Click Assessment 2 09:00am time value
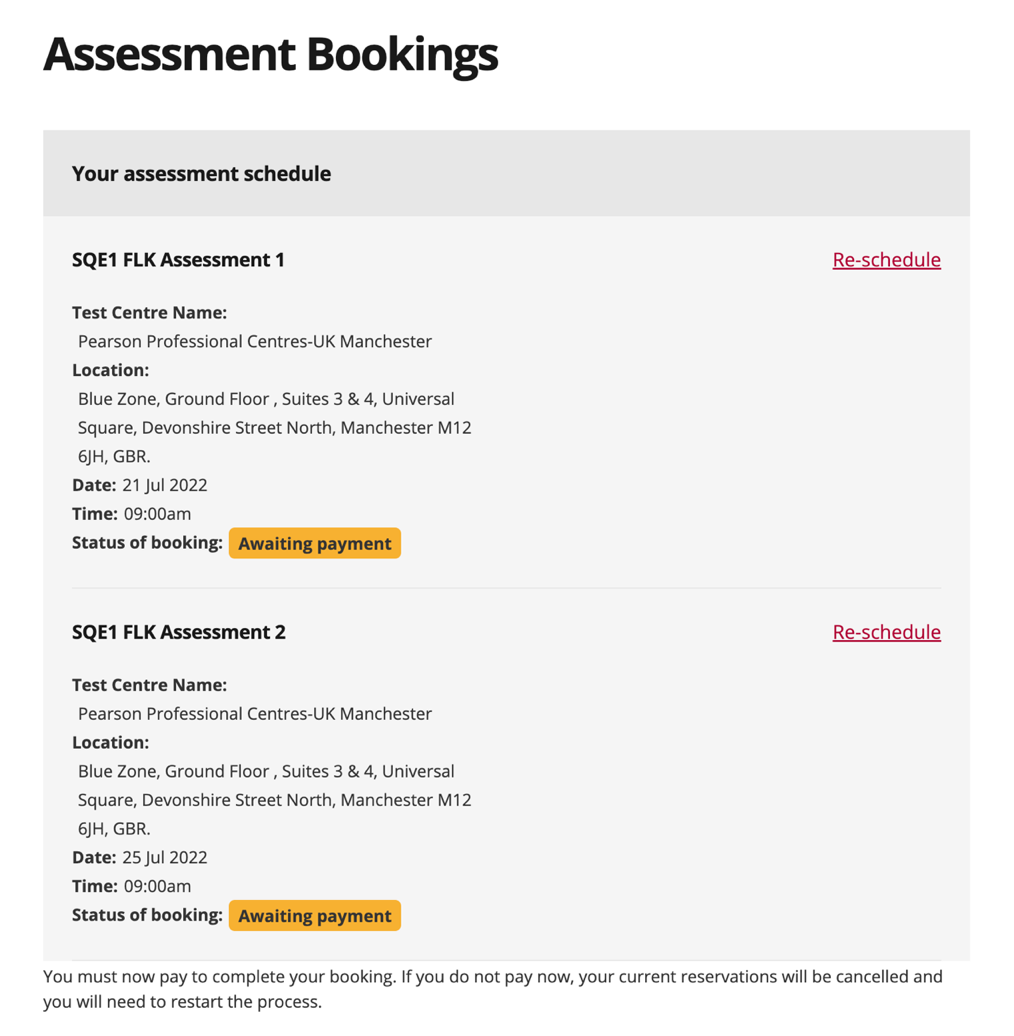 (x=157, y=887)
